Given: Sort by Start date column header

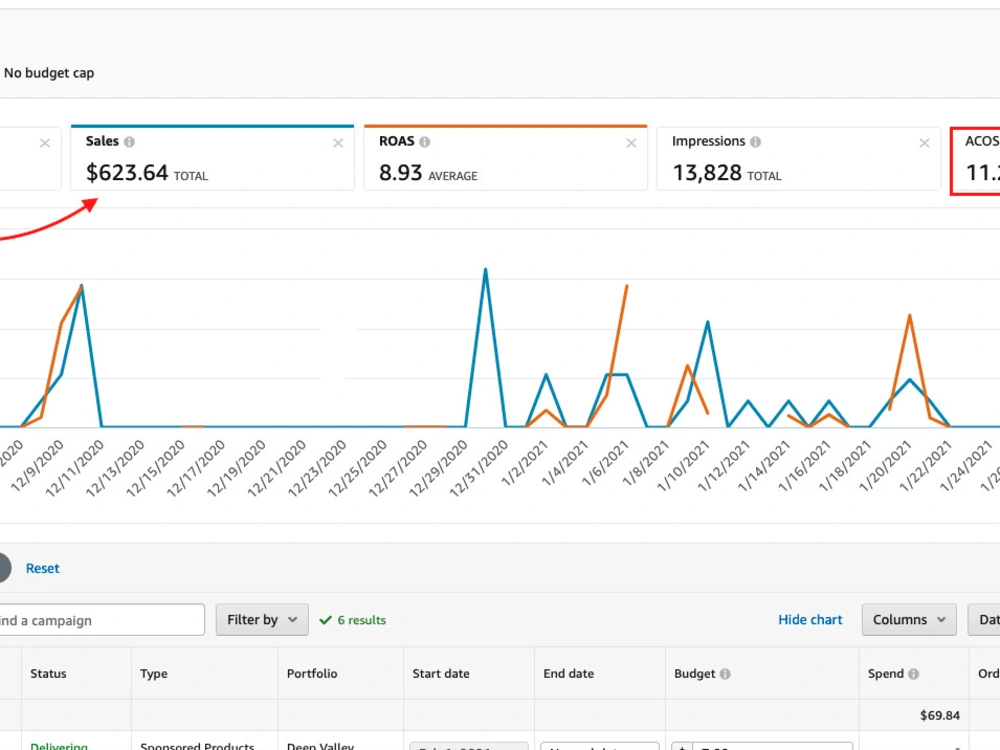Looking at the screenshot, I should click(441, 673).
